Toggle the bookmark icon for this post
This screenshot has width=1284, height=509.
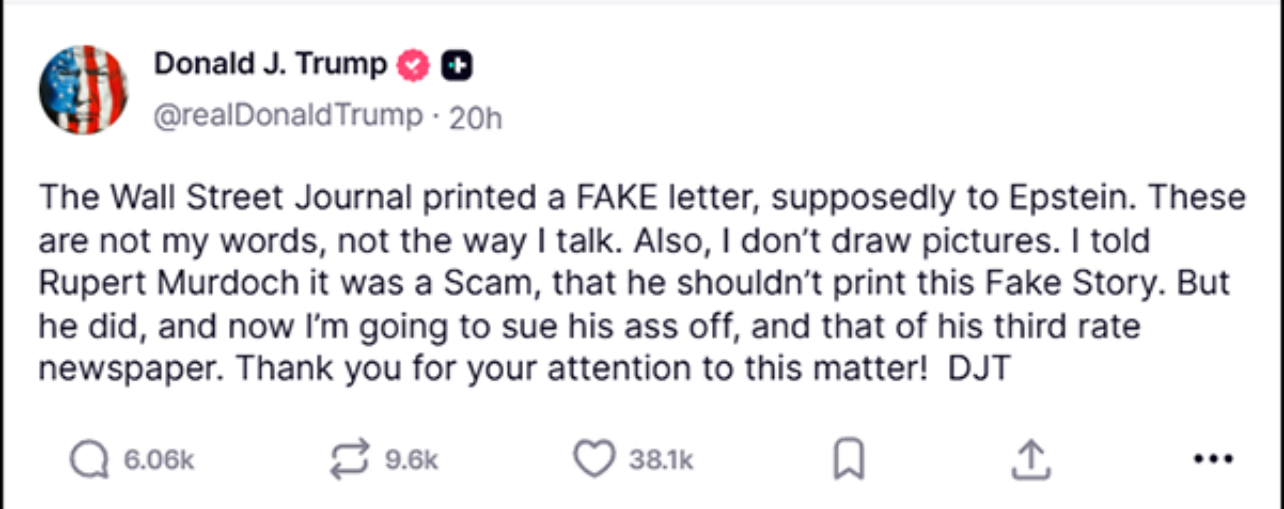tap(848, 460)
